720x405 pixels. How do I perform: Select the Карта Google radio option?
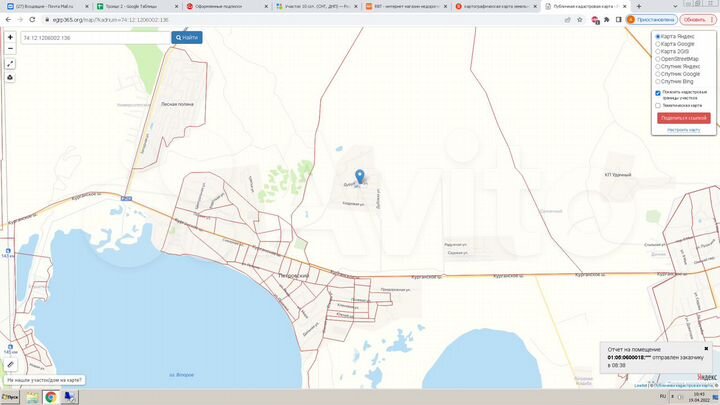(x=658, y=44)
